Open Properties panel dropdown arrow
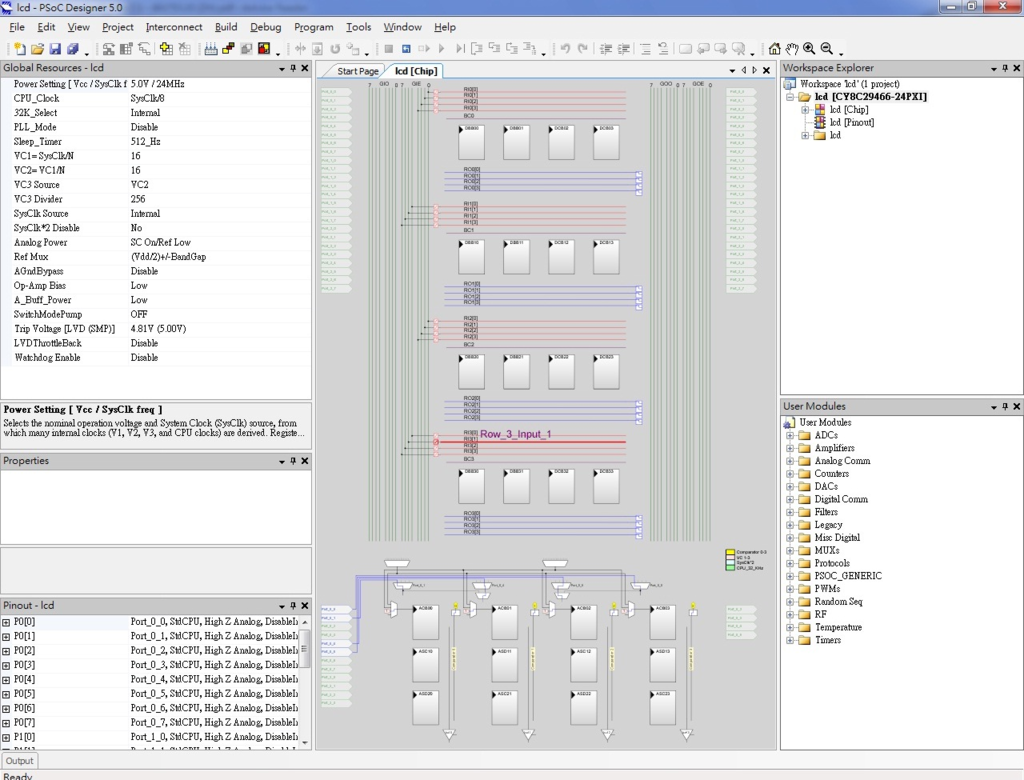This screenshot has width=1024, height=780. [x=282, y=462]
